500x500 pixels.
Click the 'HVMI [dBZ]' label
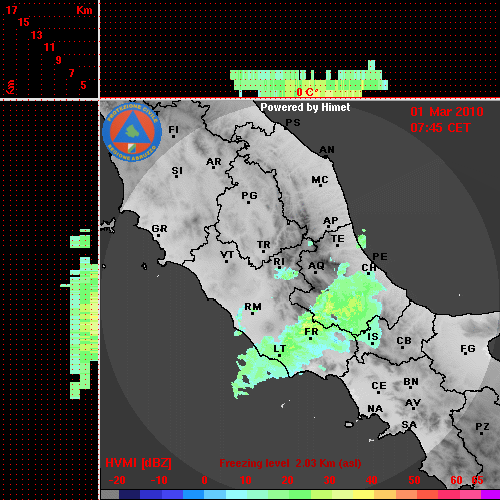138,463
